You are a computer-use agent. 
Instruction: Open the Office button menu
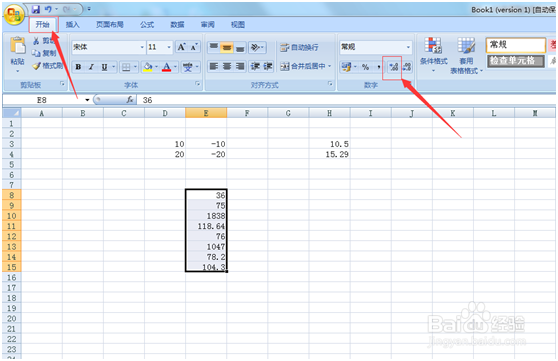14,15
